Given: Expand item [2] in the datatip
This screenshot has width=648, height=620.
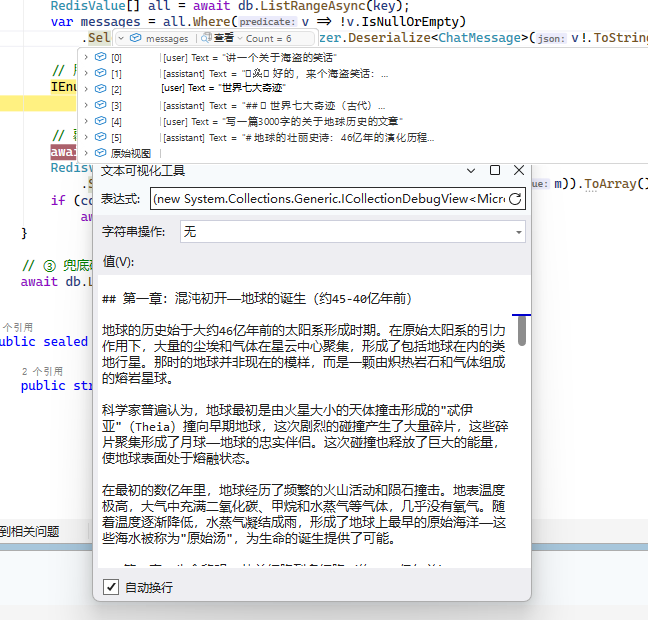Looking at the screenshot, I should coord(86,89).
